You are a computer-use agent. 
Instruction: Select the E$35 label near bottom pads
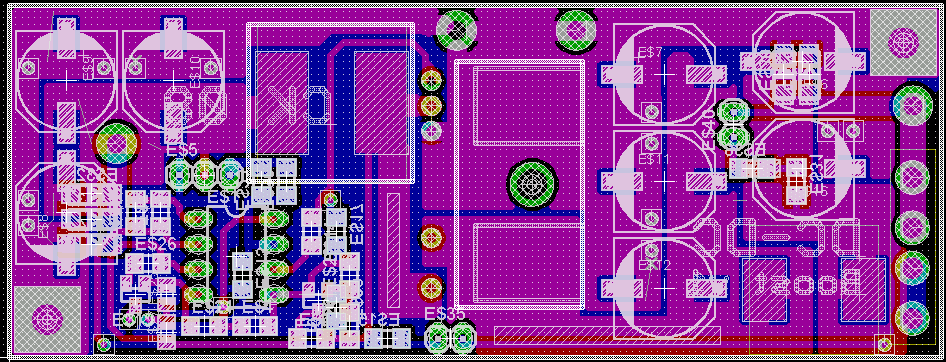[445, 314]
